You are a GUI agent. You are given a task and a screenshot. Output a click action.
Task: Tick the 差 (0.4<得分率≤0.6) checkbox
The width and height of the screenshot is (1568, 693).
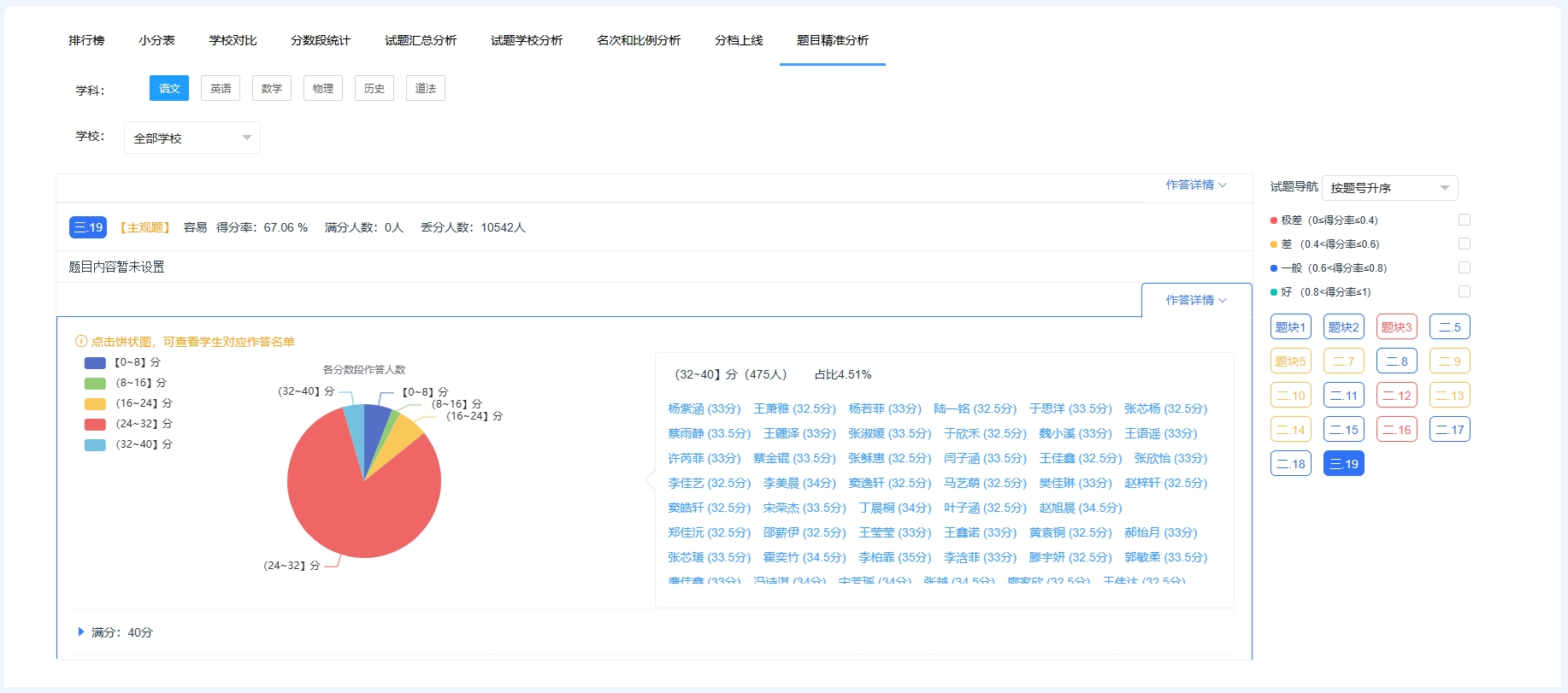click(x=1465, y=244)
